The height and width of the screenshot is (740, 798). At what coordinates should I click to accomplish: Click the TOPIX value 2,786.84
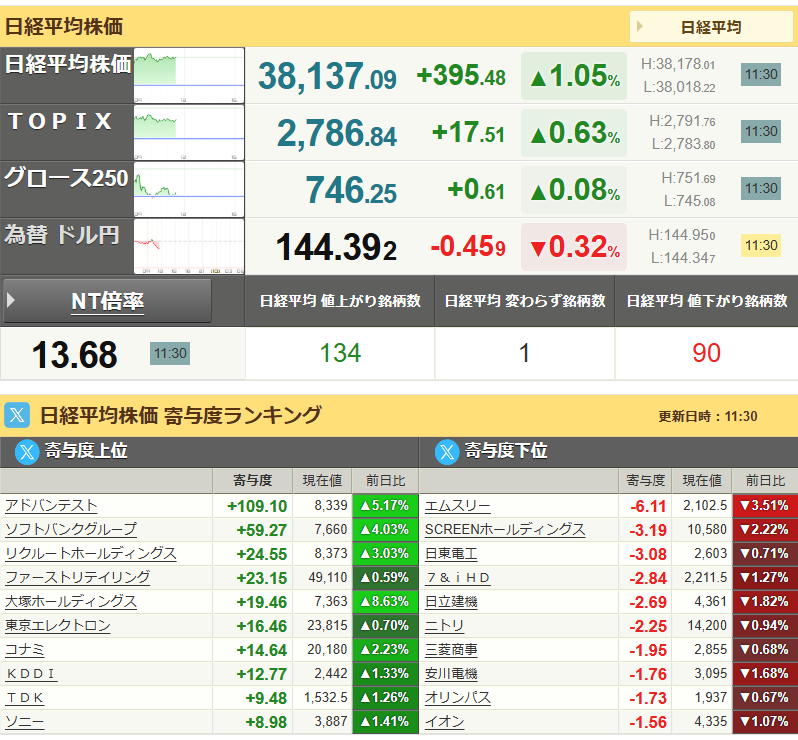[336, 133]
